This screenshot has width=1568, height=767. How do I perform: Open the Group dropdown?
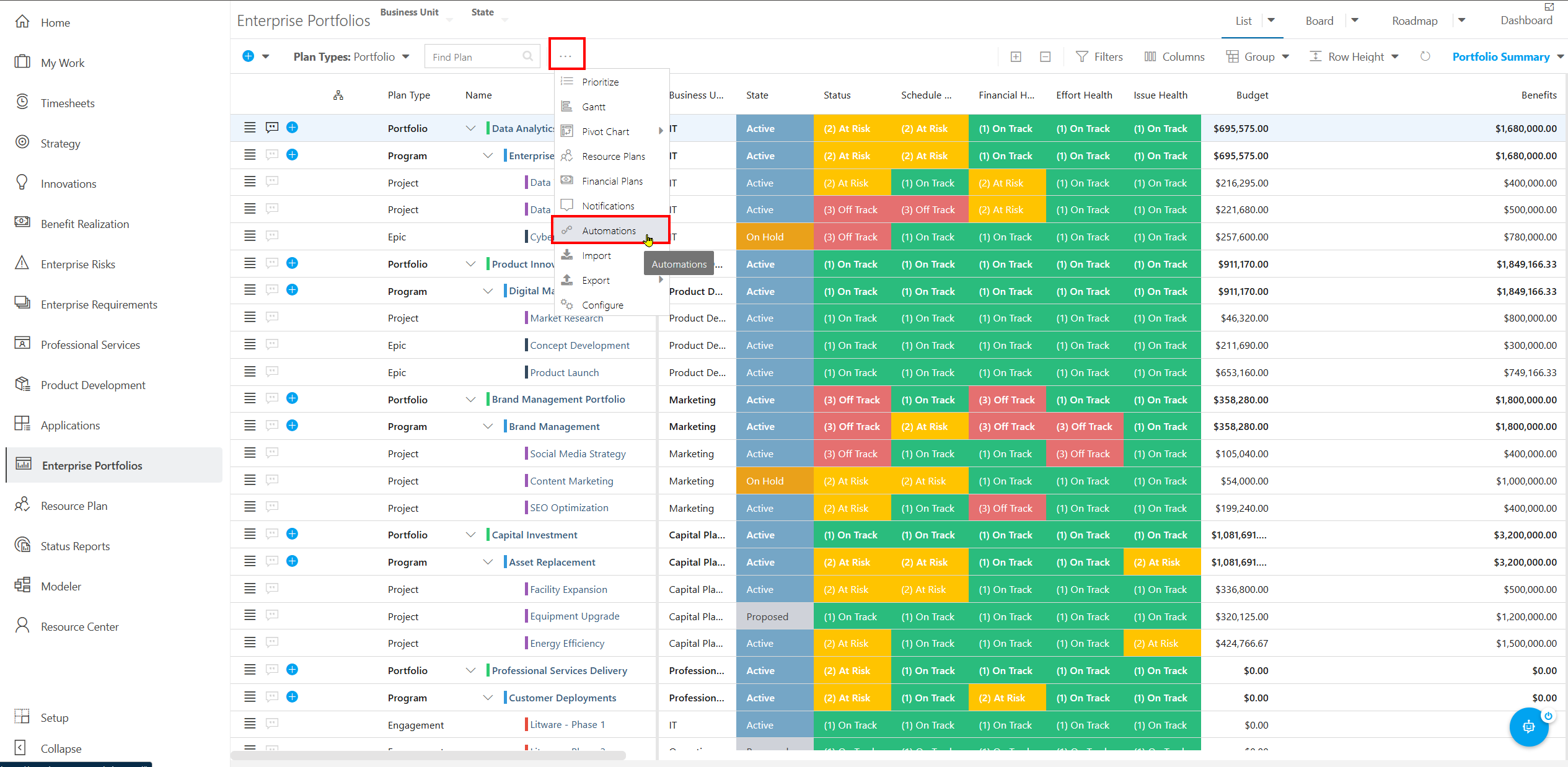click(x=1257, y=57)
